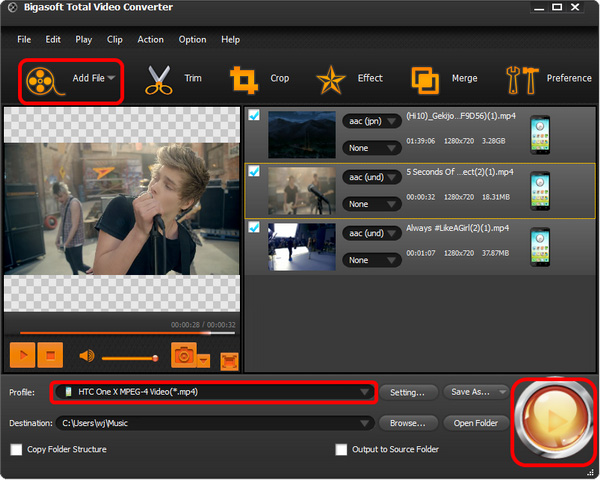Screen dimensions: 600x480
Task: Take a snapshot with the camera icon
Action: coord(184,355)
